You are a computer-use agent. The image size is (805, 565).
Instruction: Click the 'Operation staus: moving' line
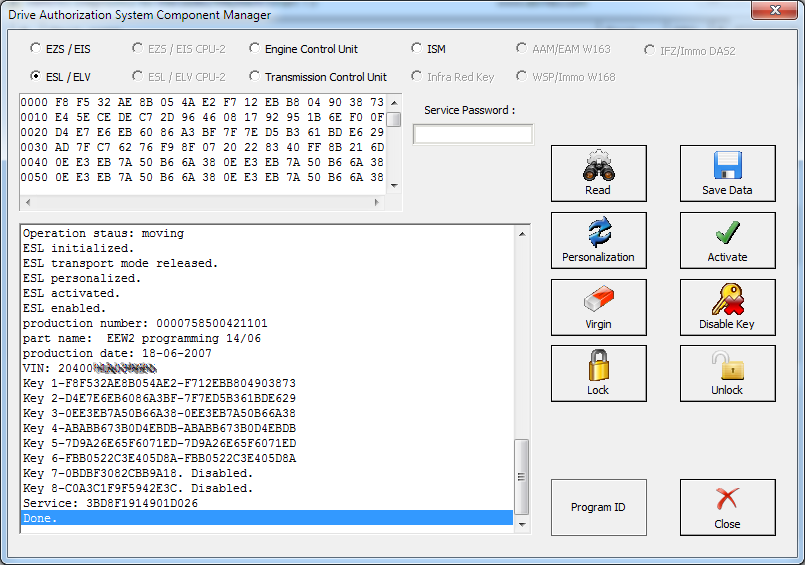(x=103, y=233)
